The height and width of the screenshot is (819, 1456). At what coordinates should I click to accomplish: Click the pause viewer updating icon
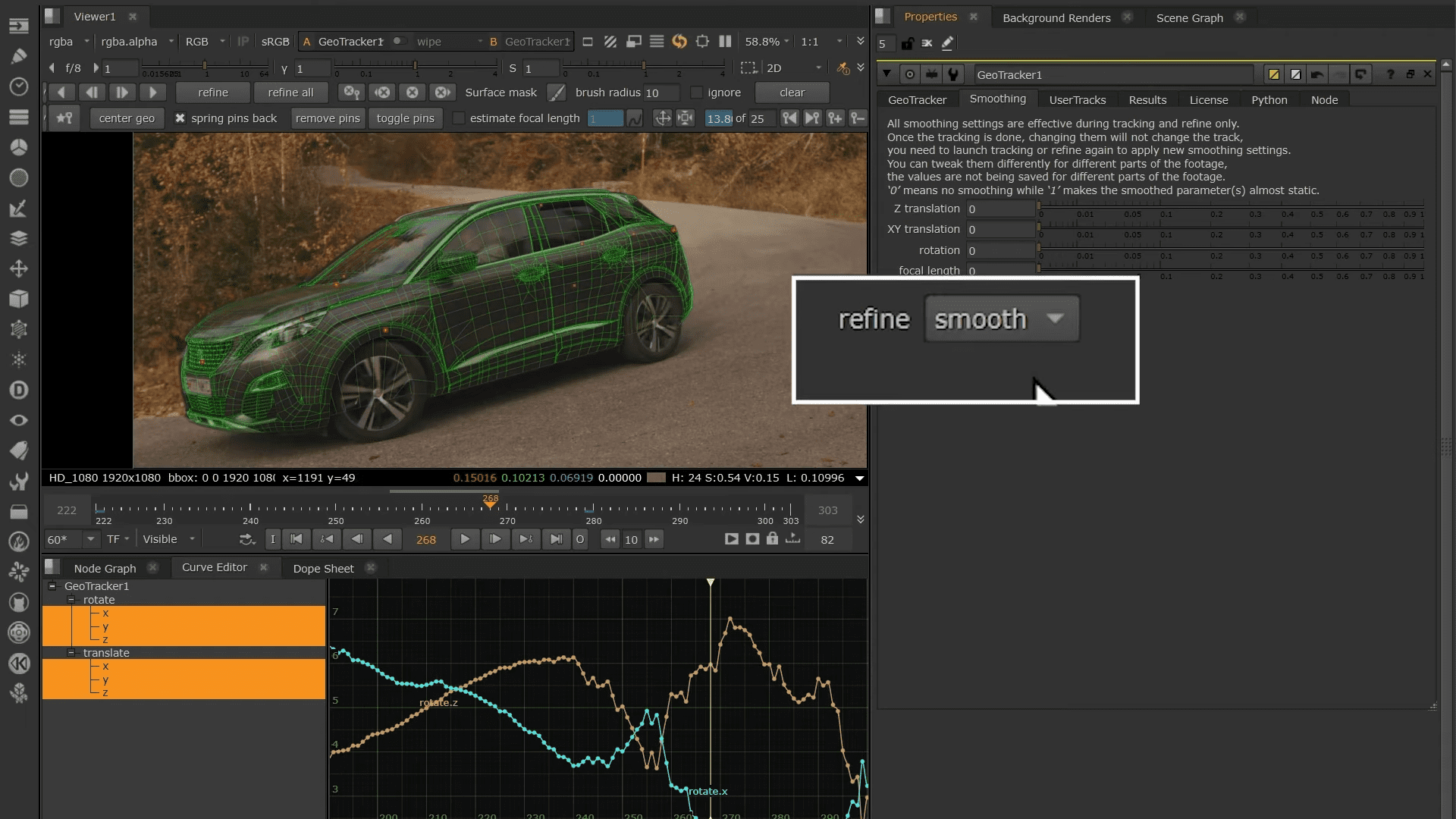coord(725,42)
